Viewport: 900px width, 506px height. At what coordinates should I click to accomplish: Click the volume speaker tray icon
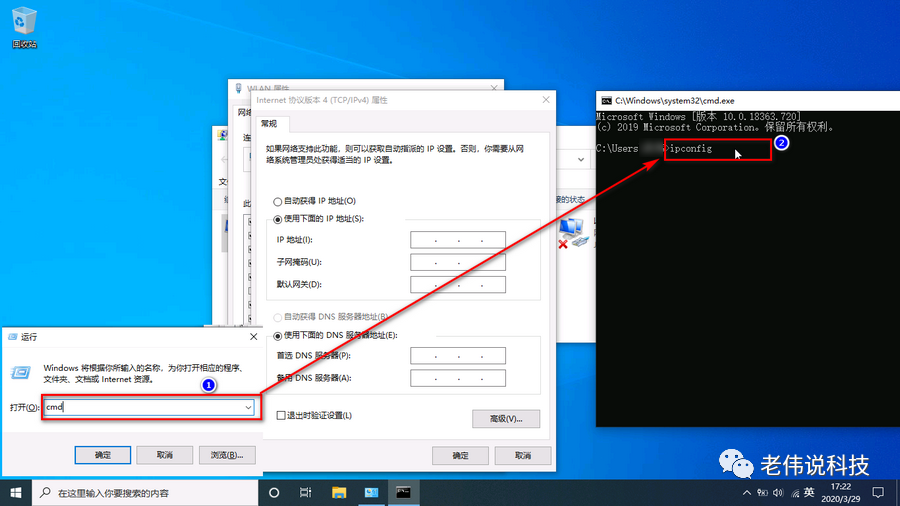(778, 493)
